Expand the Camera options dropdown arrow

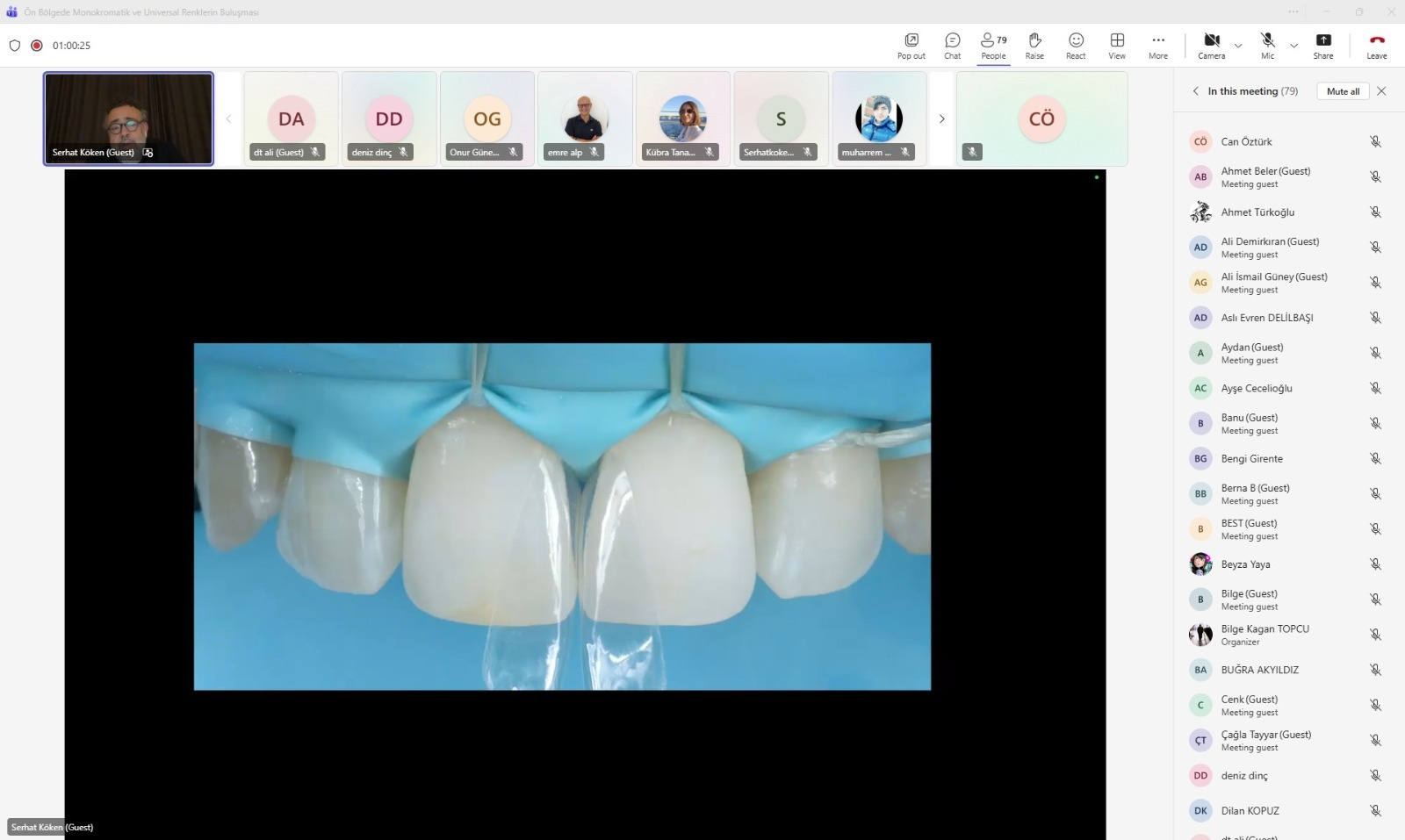click(1238, 46)
